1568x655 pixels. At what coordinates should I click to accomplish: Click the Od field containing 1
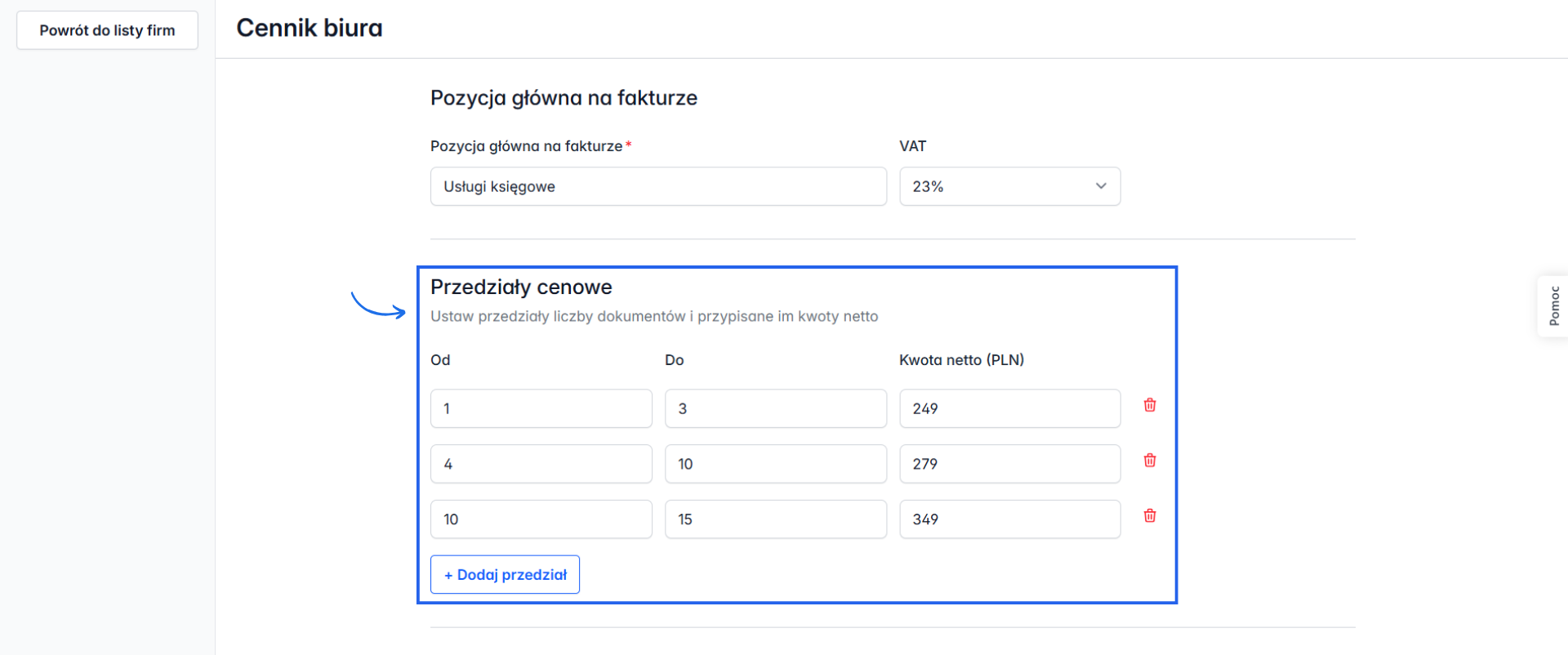[541, 408]
